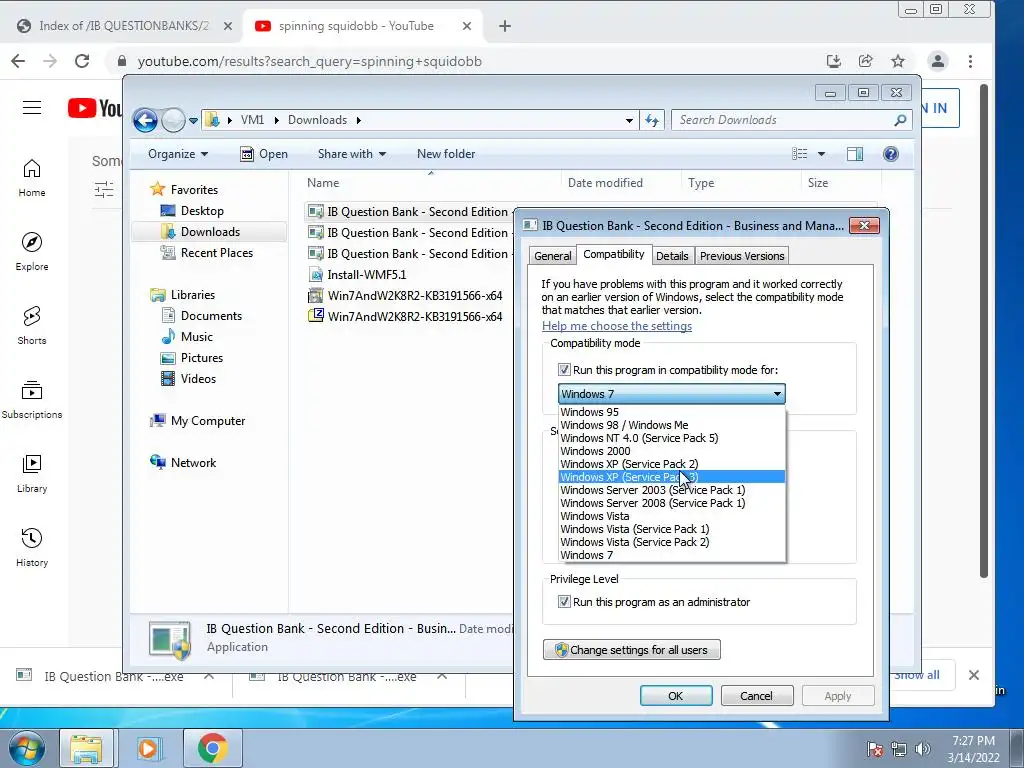This screenshot has width=1024, height=768.
Task: Click the Explorer forward arrow button
Action: [173, 120]
